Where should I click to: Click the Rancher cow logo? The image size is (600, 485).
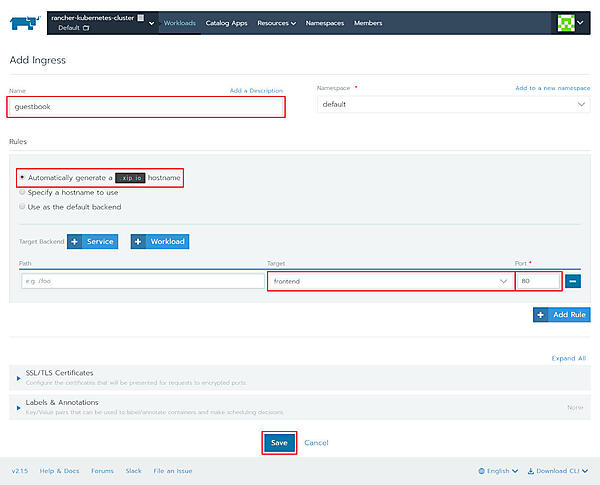[26, 22]
